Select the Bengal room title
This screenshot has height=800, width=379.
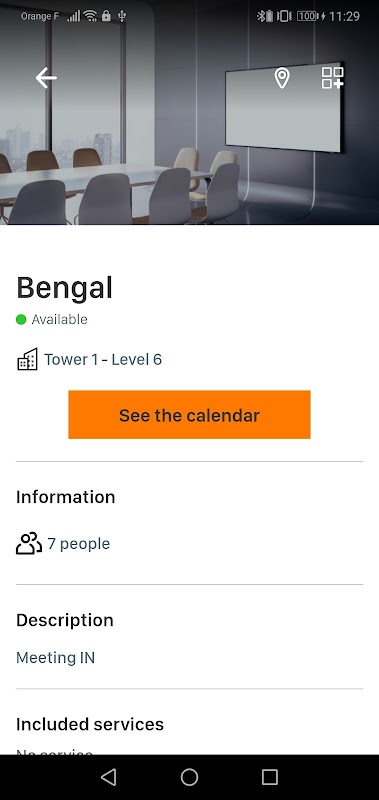coord(64,288)
